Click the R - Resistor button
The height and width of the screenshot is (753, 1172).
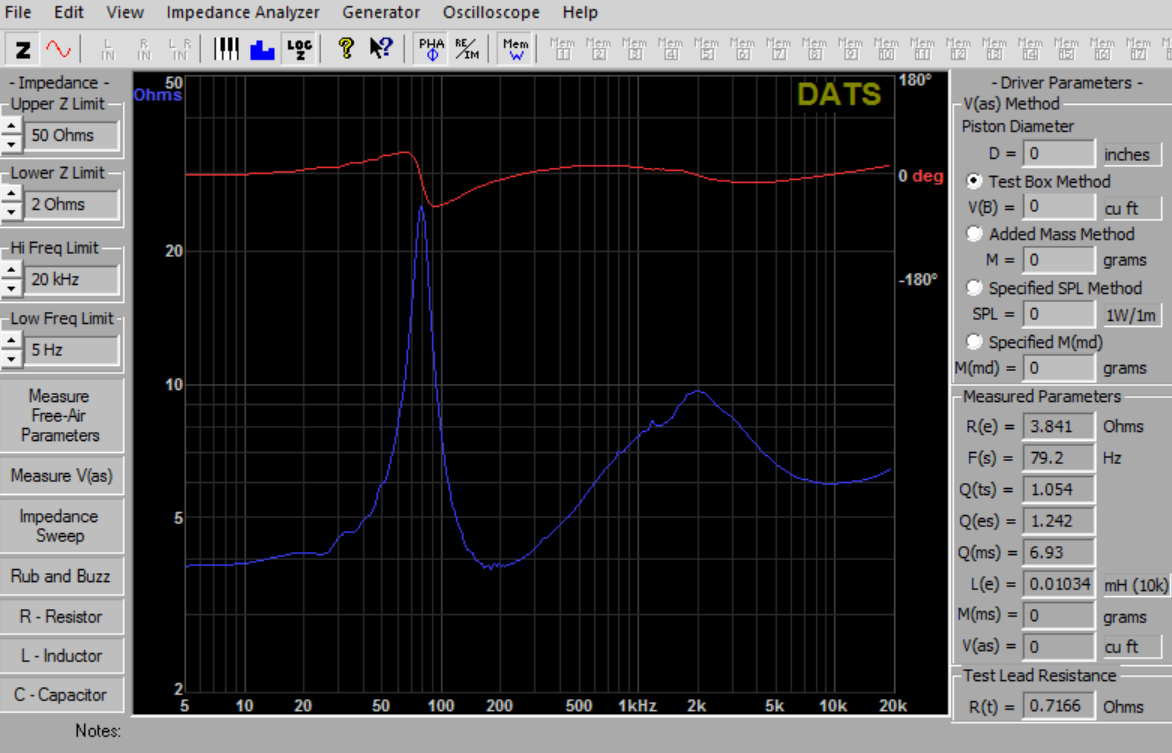[61, 616]
